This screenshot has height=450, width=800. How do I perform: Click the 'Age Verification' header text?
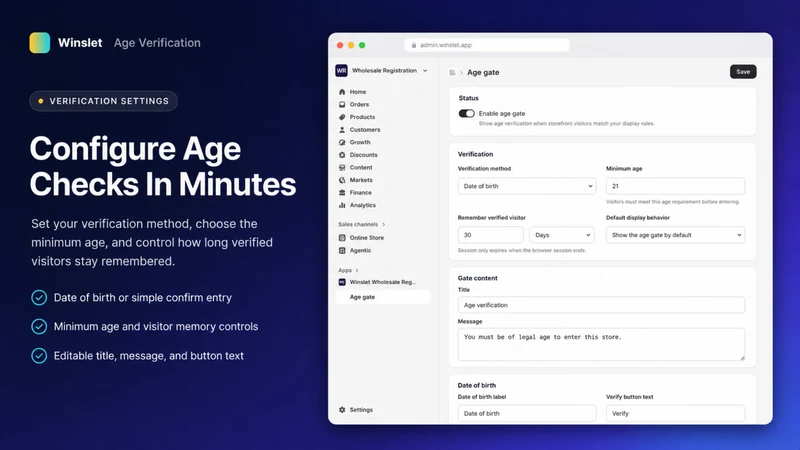[x=157, y=43]
